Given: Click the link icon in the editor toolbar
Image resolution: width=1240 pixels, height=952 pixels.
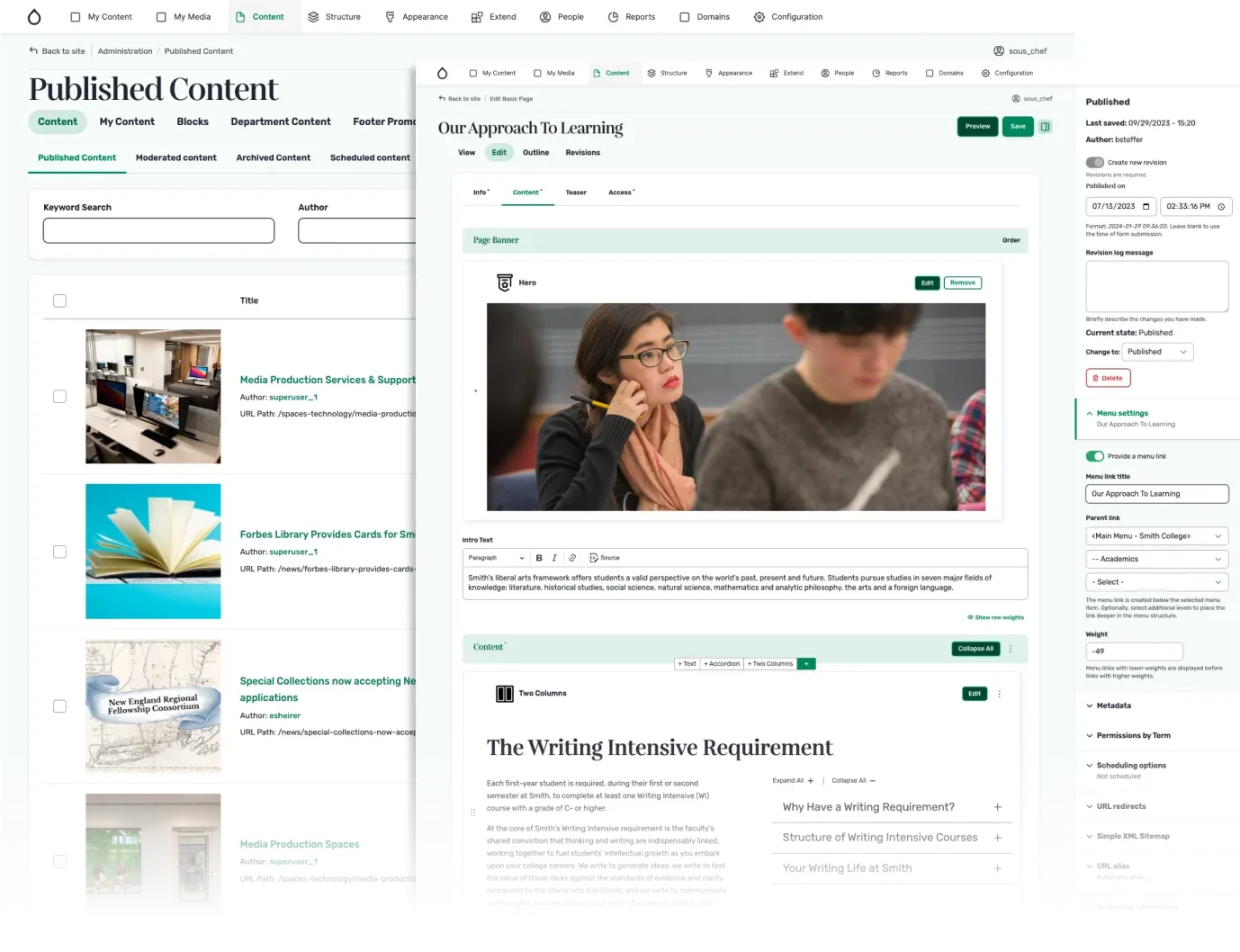Looking at the screenshot, I should [x=573, y=558].
